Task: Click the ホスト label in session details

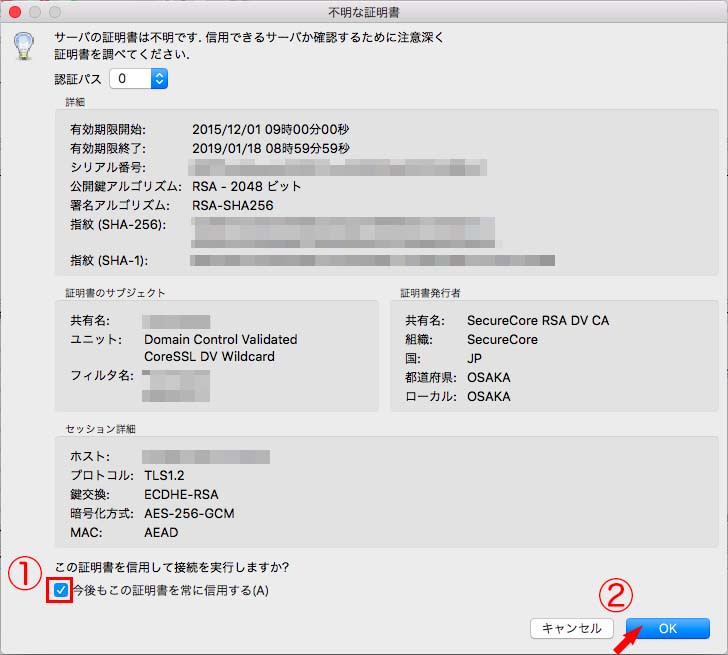Action: 90,457
